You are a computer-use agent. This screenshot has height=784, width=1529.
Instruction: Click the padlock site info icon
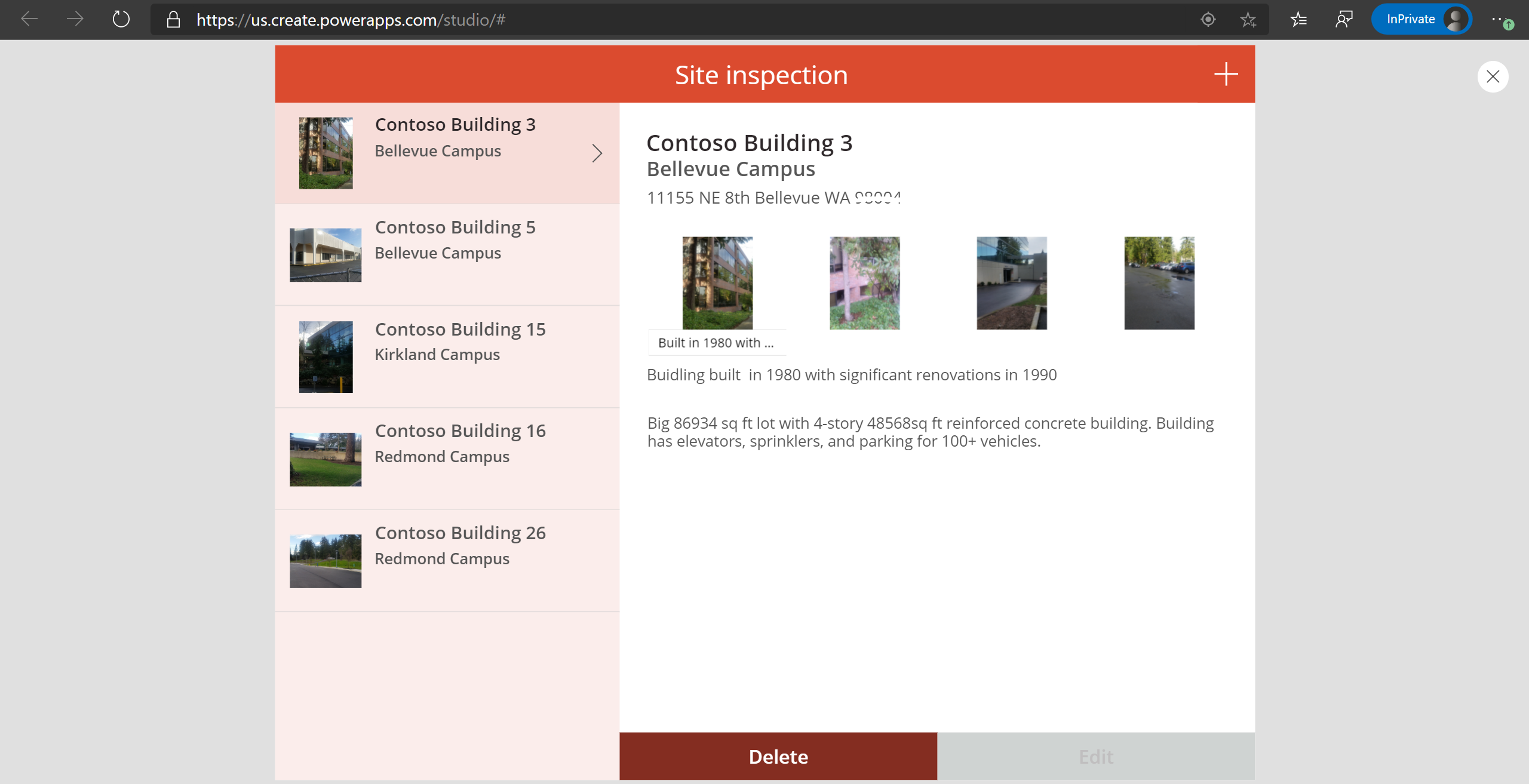(173, 20)
